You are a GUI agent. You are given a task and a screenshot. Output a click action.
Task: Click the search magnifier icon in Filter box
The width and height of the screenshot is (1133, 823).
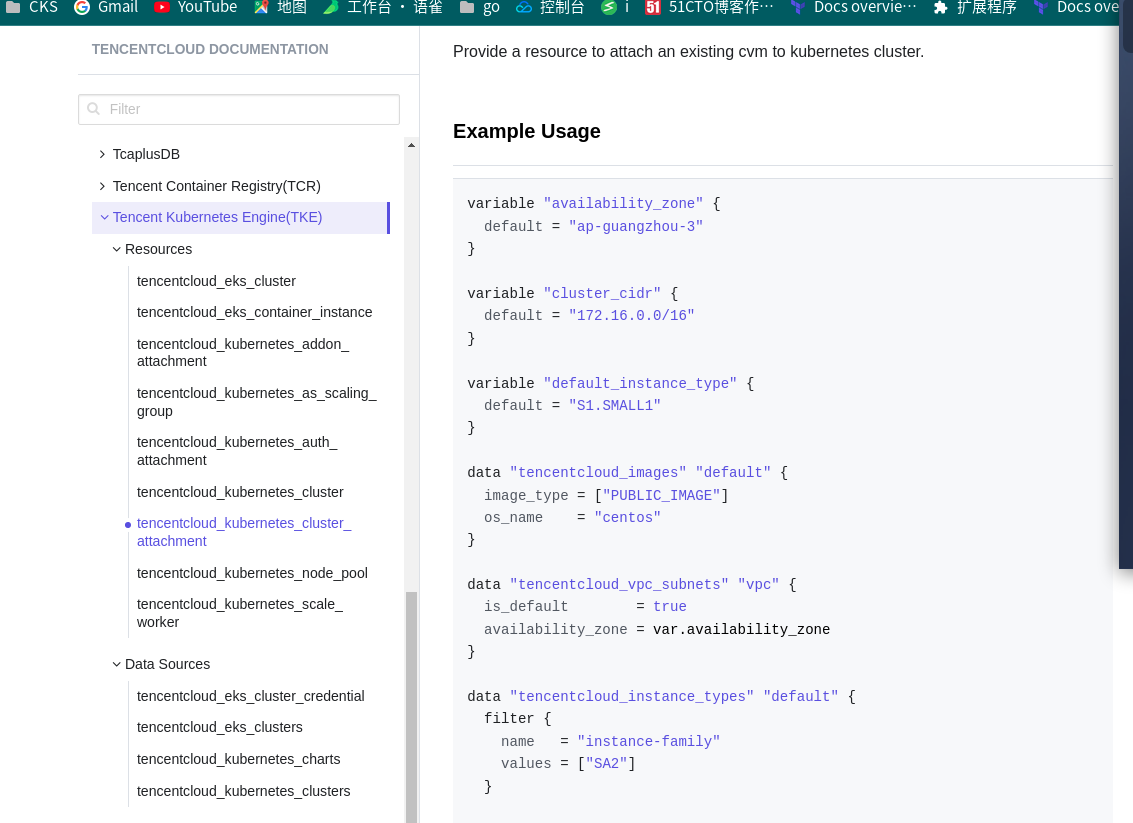(93, 109)
